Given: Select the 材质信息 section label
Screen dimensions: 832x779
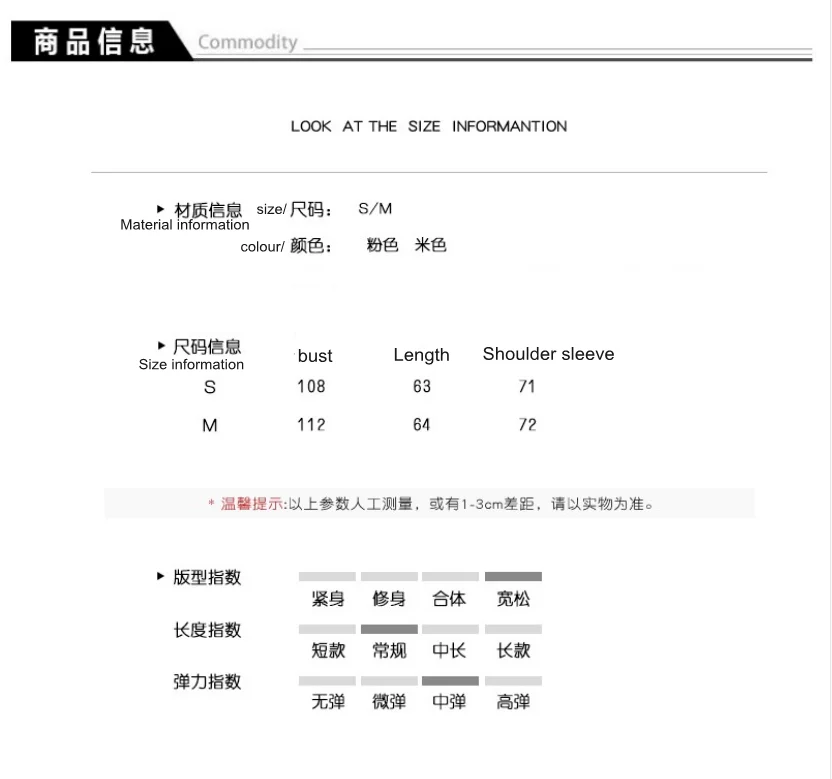Looking at the screenshot, I should click(207, 210).
